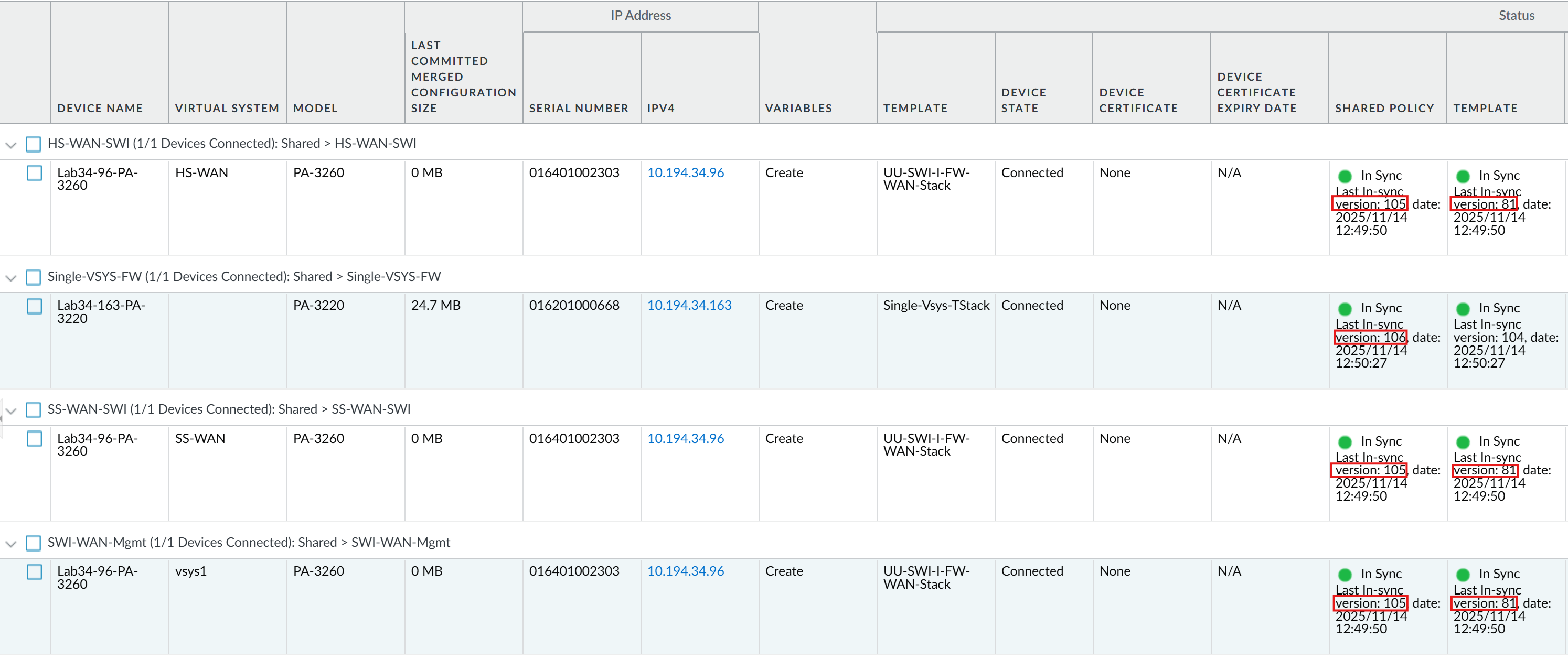Tick checkbox for SWI-WAN-Mgmt group

[34, 542]
